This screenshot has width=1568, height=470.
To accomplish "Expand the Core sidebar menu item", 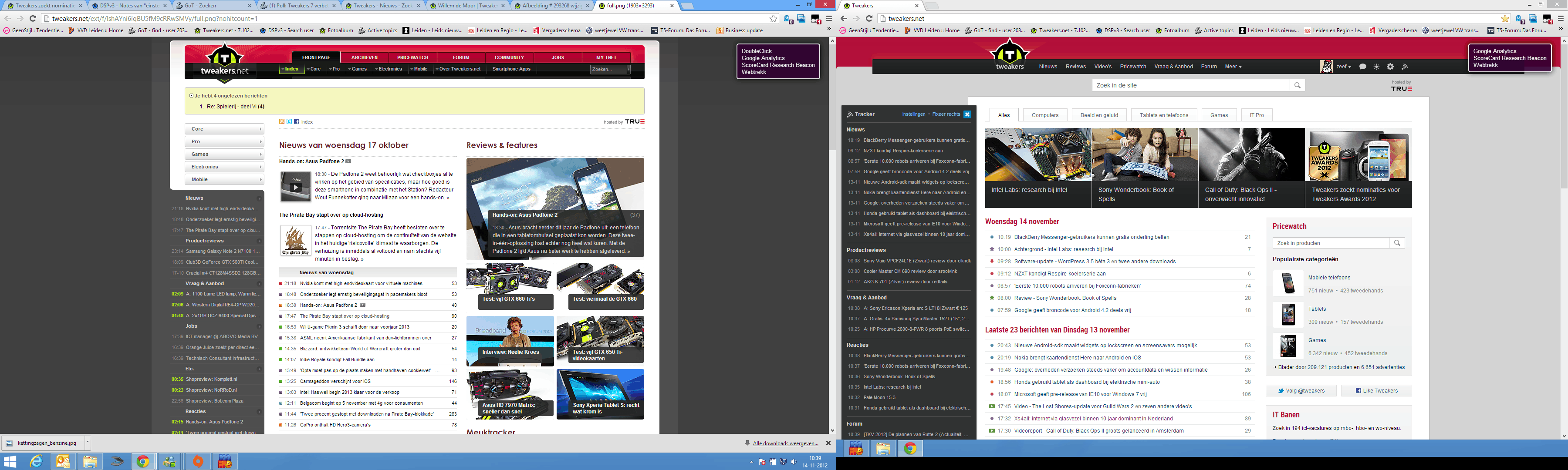I will click(224, 129).
